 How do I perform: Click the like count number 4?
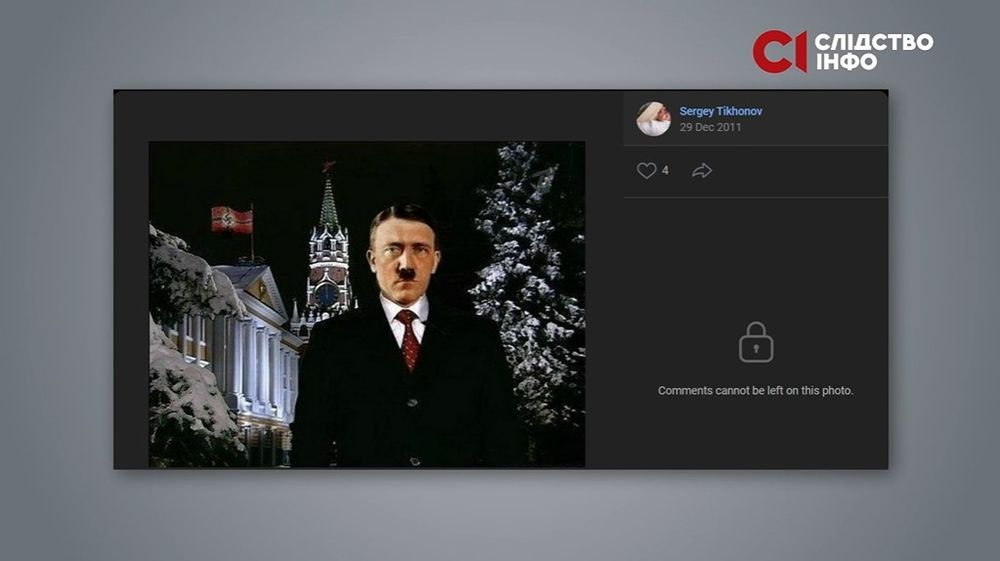(665, 171)
